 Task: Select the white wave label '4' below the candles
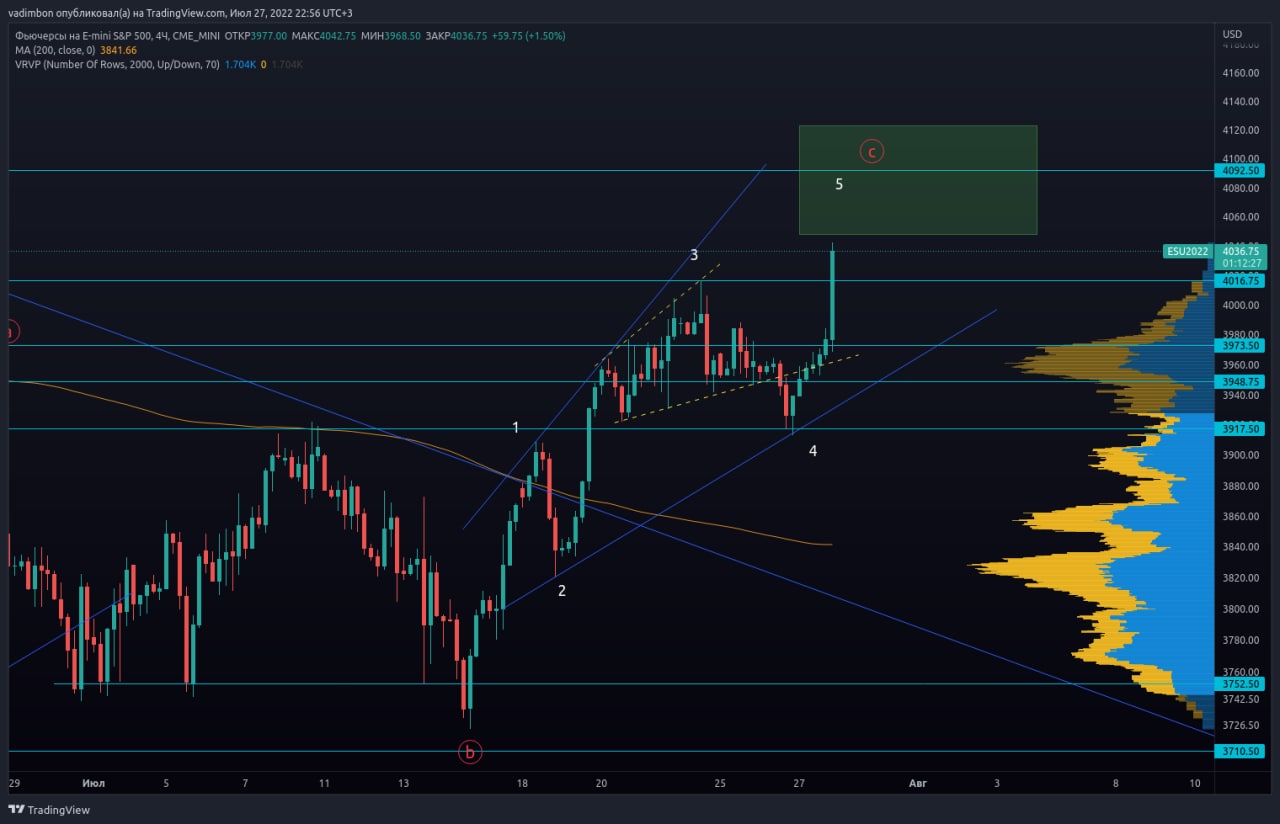pos(813,451)
